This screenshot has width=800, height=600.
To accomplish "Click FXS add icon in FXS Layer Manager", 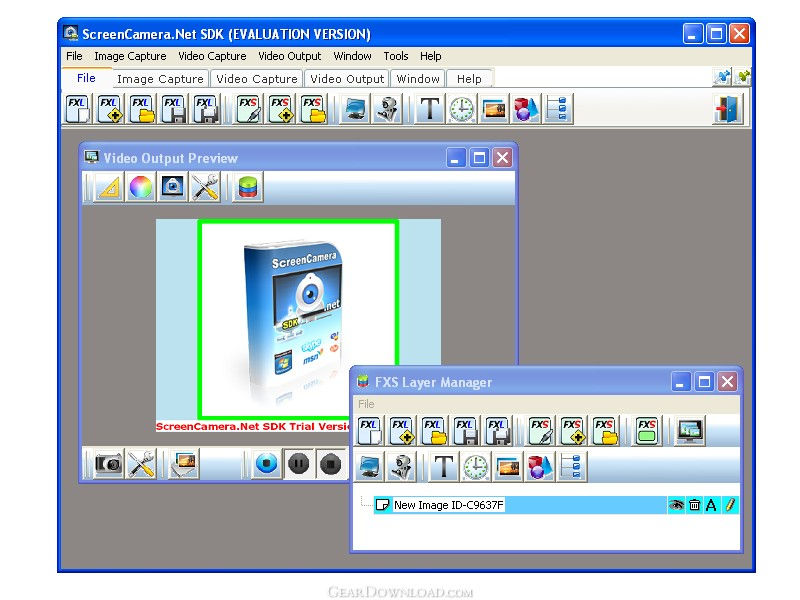I will [x=573, y=431].
